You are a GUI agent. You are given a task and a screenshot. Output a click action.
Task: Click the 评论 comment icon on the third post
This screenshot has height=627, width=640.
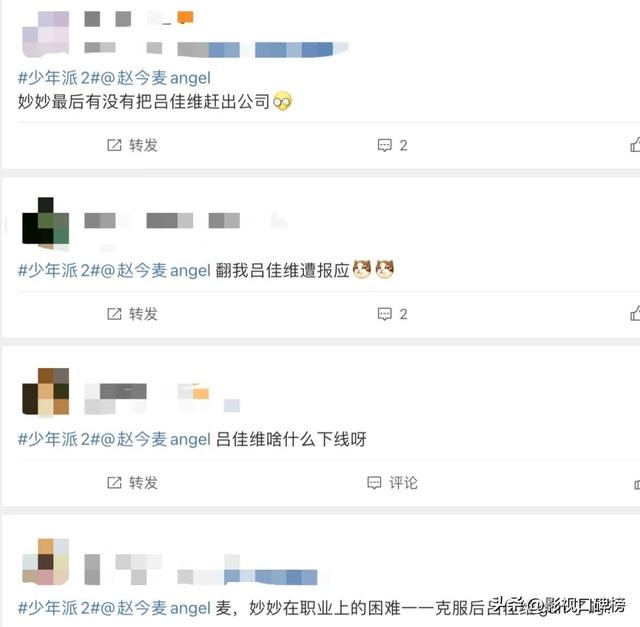374,483
